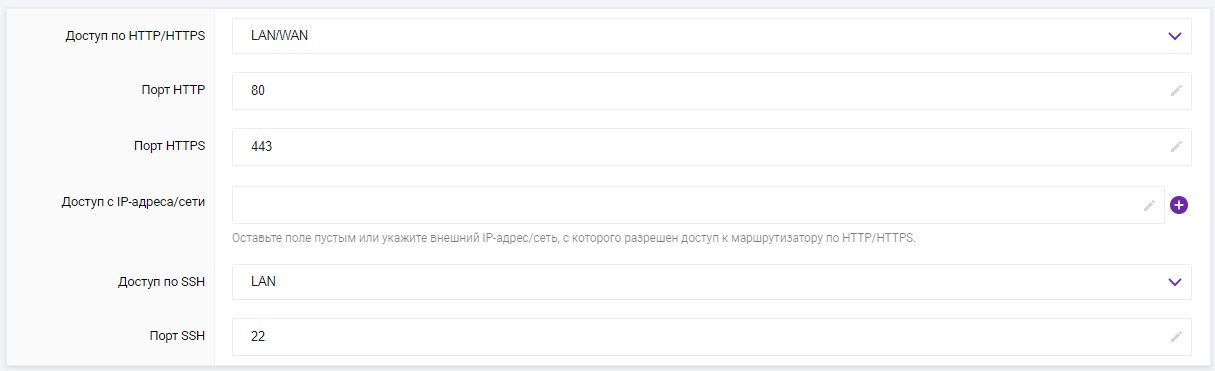Open the Доступ по HTTP/HTTPS dropdown showing LAN/WAN
The height and width of the screenshot is (371, 1215).
(x=712, y=36)
